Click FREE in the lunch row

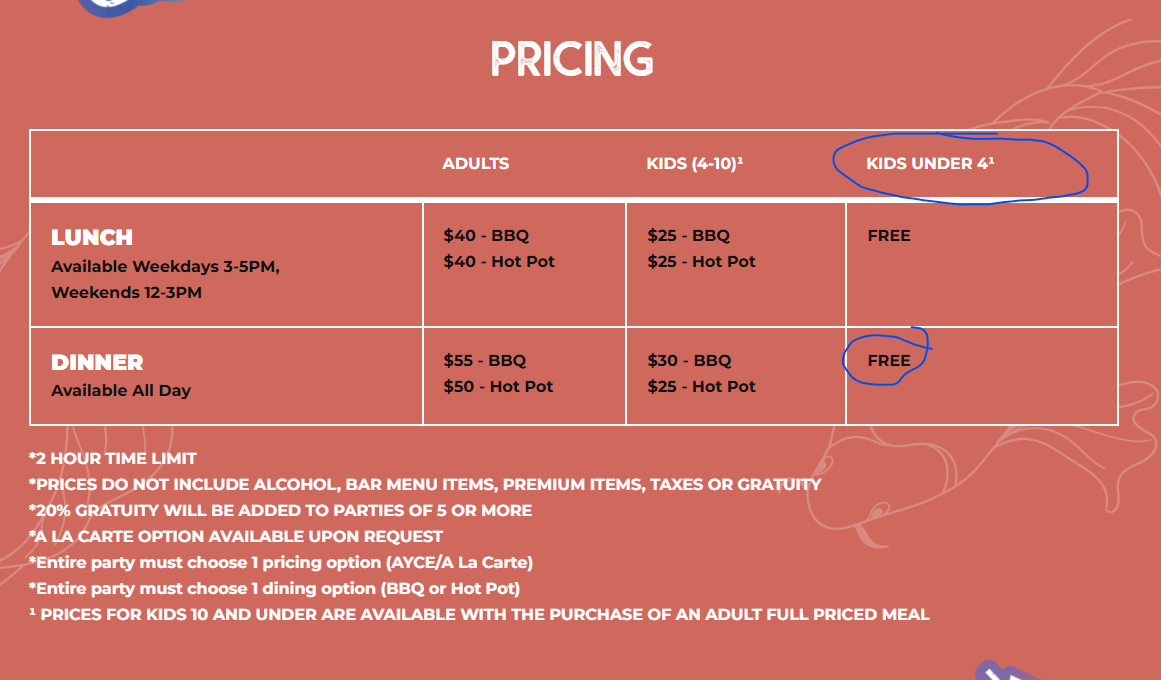tap(889, 236)
